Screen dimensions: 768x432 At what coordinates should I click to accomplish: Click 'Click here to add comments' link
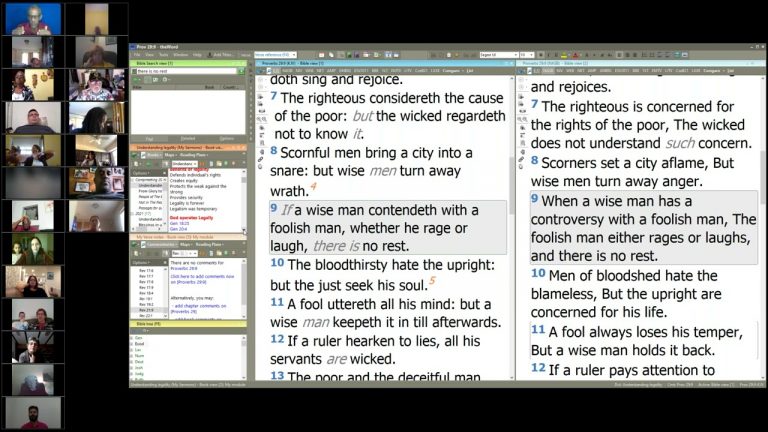click(x=202, y=275)
